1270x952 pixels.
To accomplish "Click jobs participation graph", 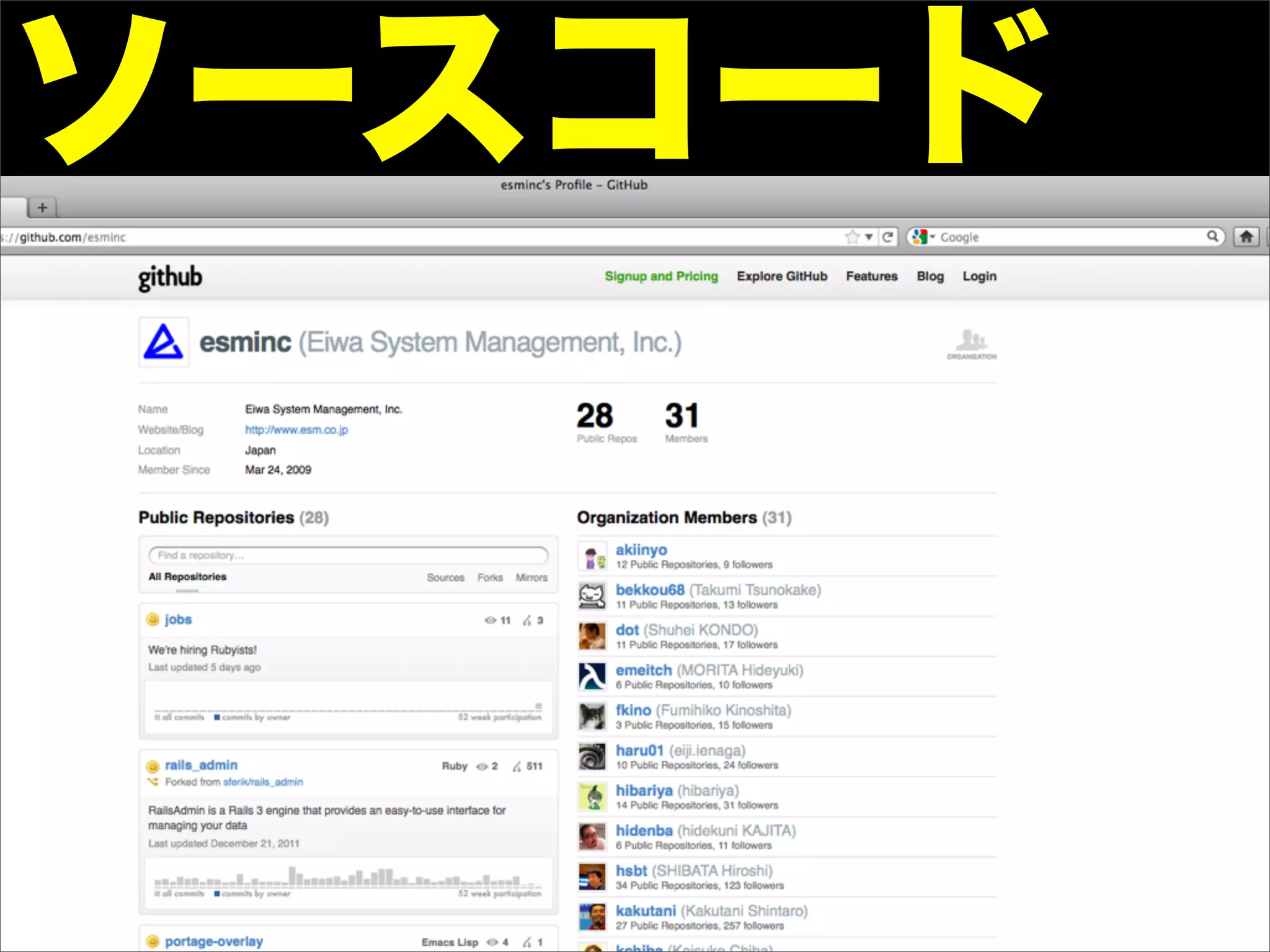I will point(349,707).
